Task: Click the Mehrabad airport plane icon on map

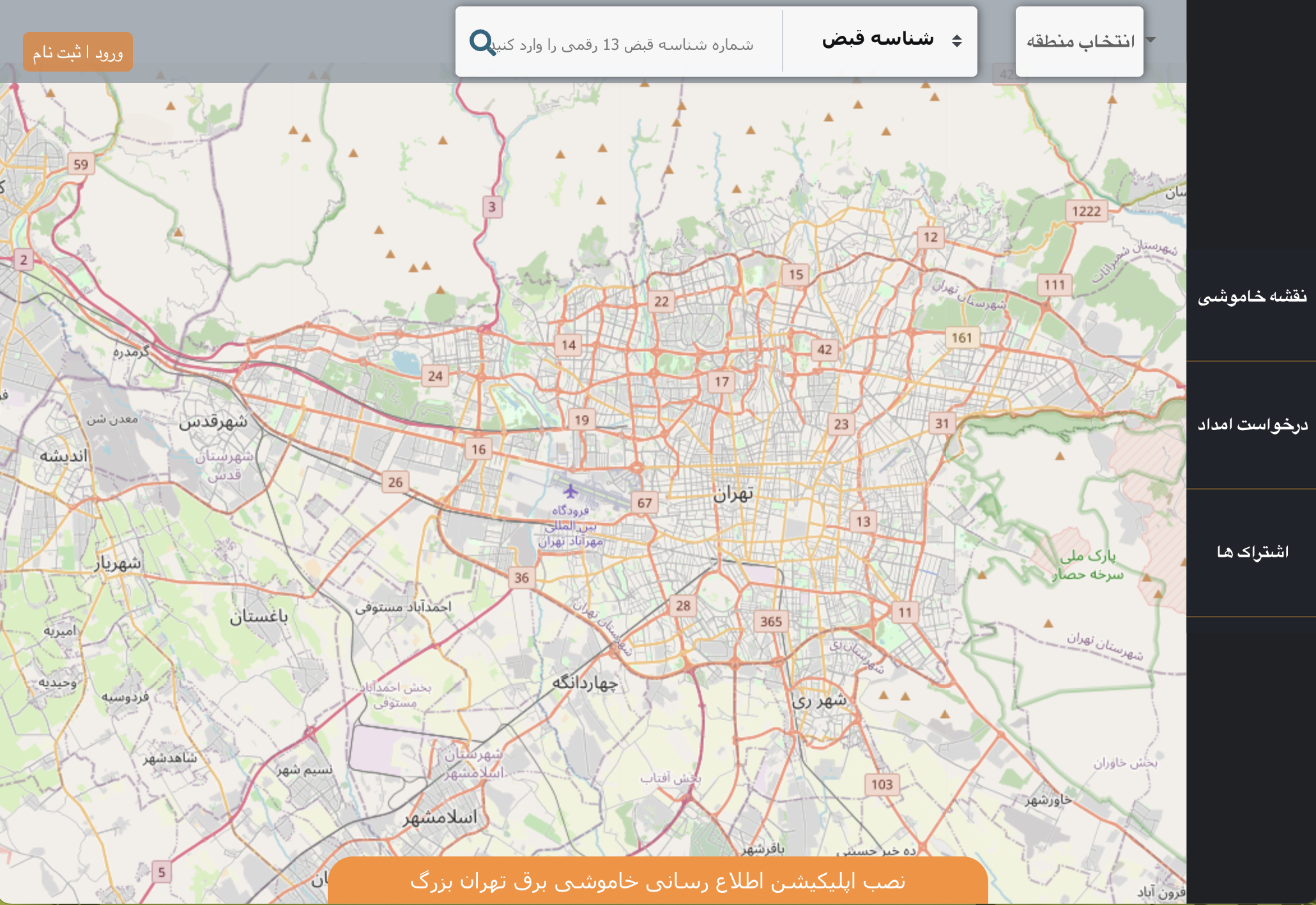Action: pos(570,491)
